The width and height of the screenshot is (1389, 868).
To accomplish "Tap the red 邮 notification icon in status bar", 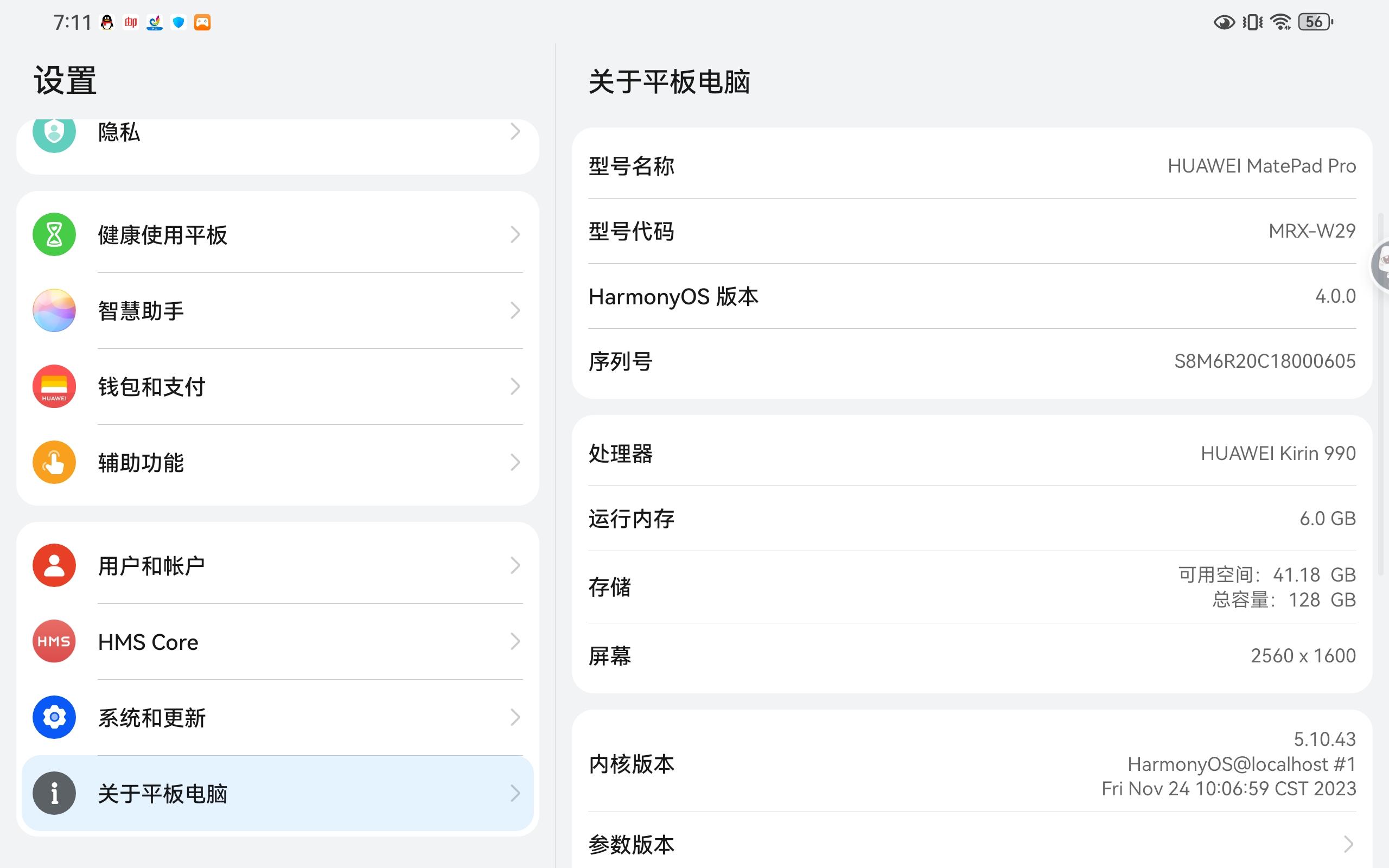I will (x=131, y=22).
